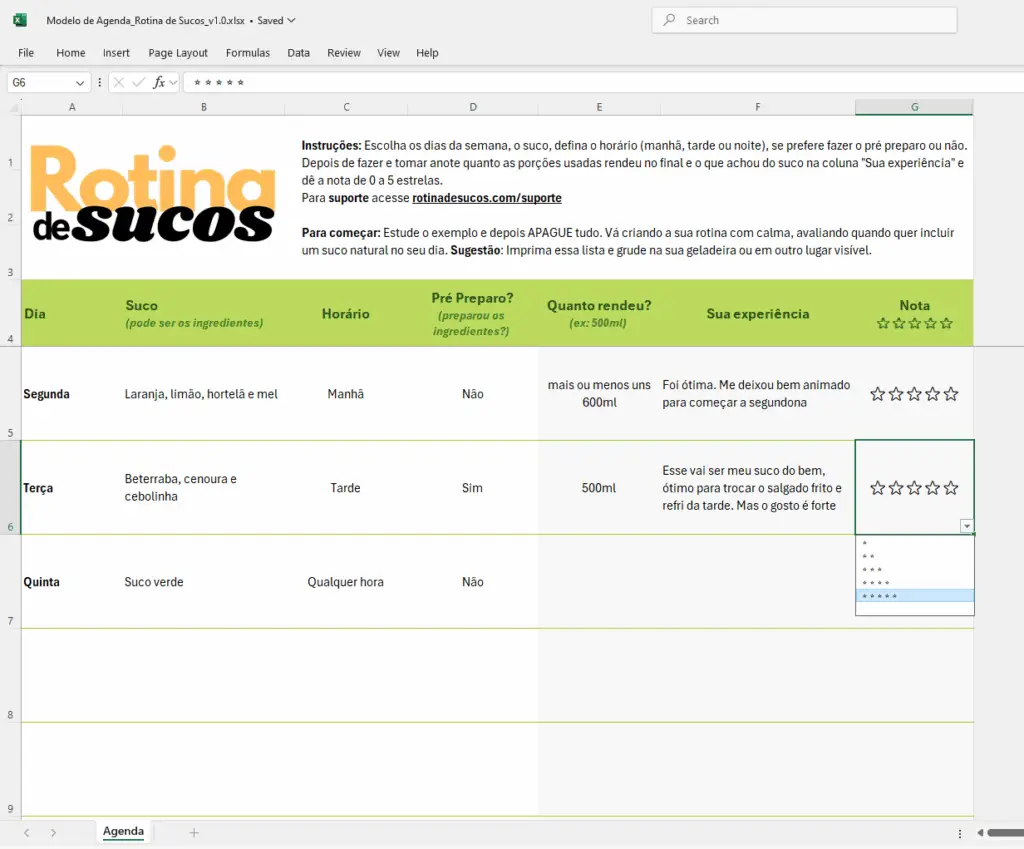The image size is (1024, 849).
Task: Go to previous sheet arrow
Action: click(27, 833)
